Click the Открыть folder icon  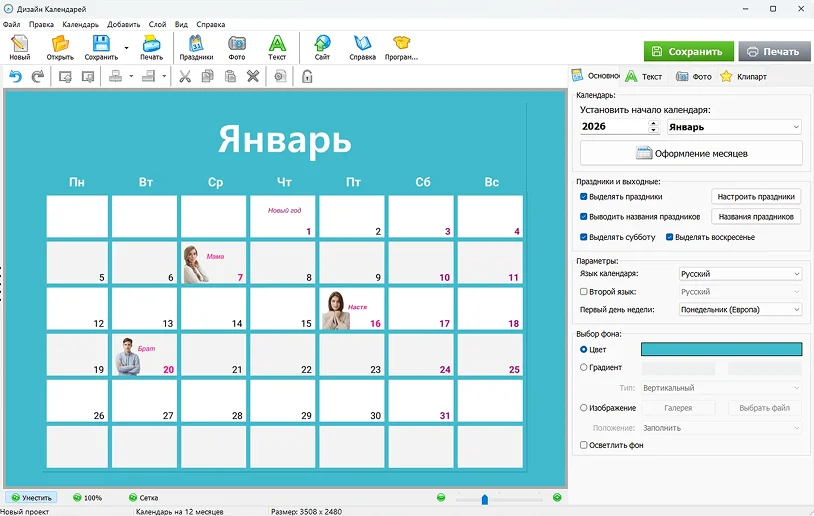(60, 46)
